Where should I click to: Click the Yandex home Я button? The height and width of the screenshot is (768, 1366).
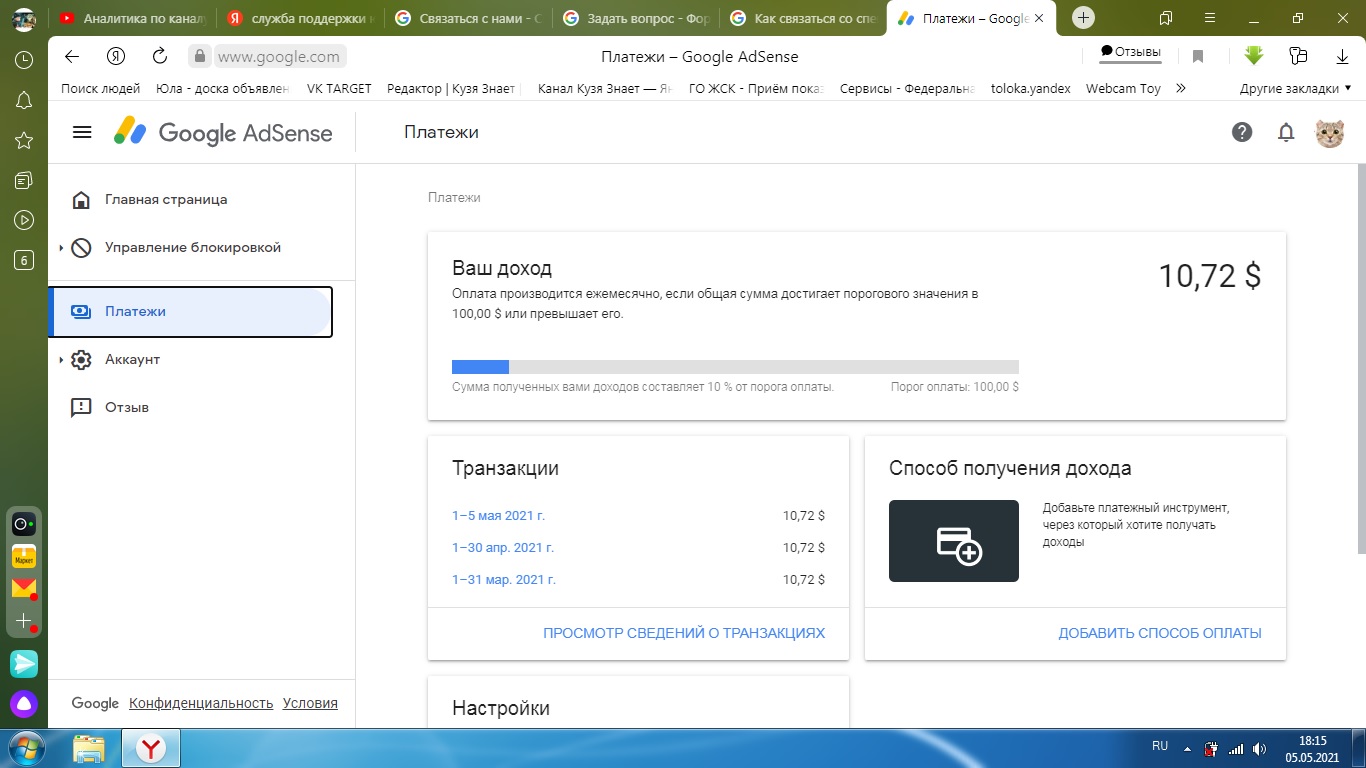[x=116, y=56]
